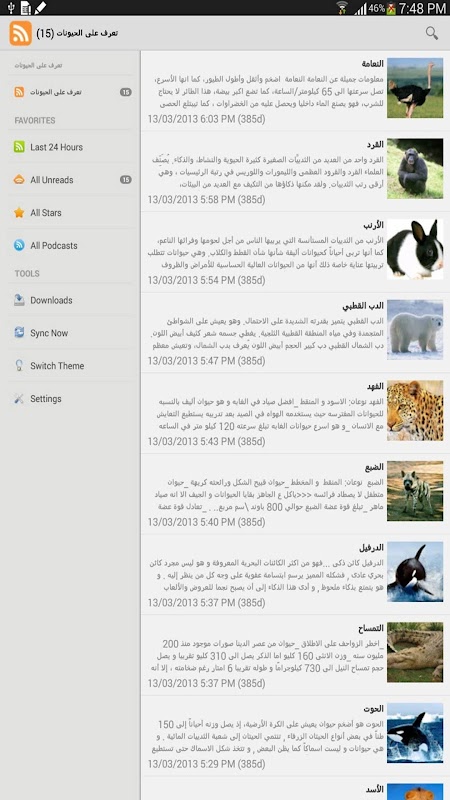Viewport: 450px width, 800px height.
Task: Open article titled التمساح
Action: pos(371,628)
